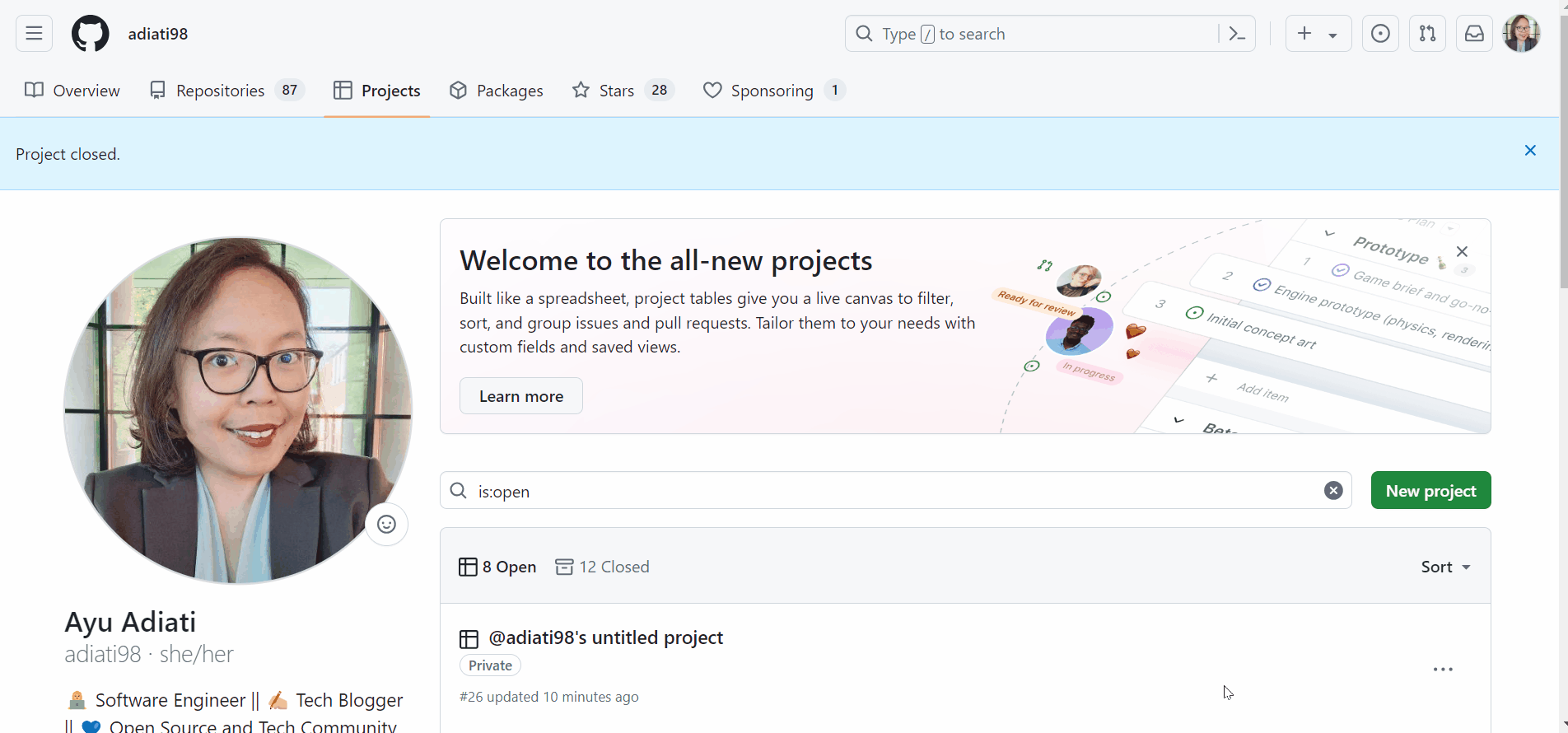Switch to the Stars tab
This screenshot has width=1568, height=733.
pos(617,91)
